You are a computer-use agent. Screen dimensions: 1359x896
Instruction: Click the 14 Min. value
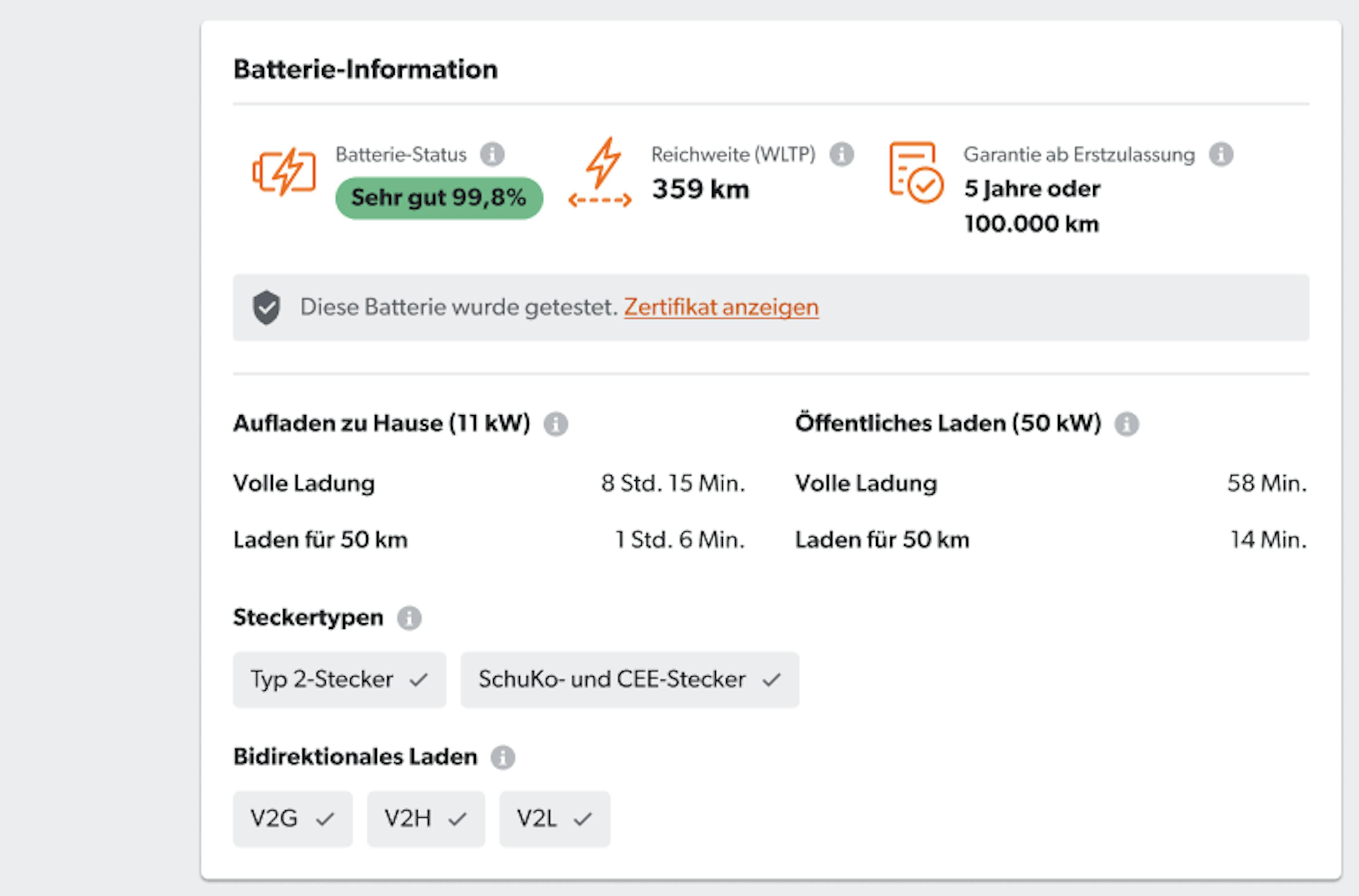tap(1269, 540)
